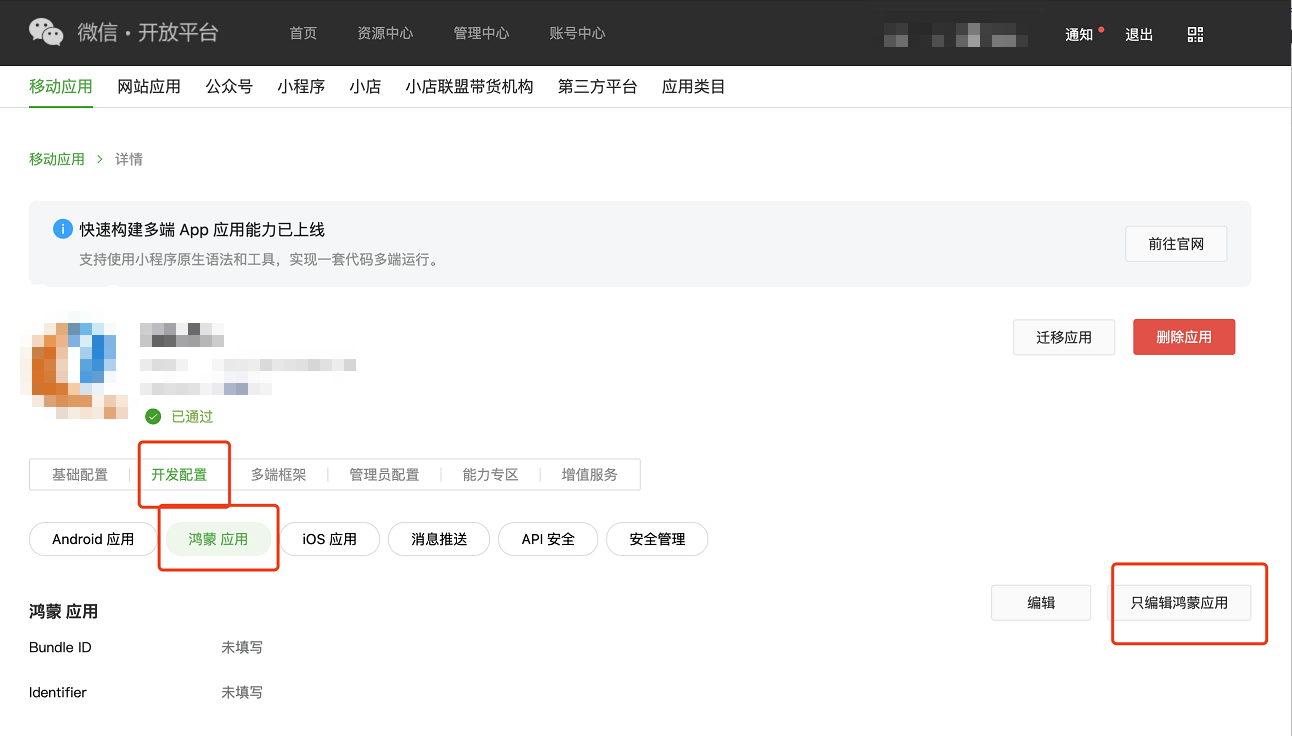Open 资源中心 in top navigation
The height and width of the screenshot is (736, 1292).
pos(385,33)
